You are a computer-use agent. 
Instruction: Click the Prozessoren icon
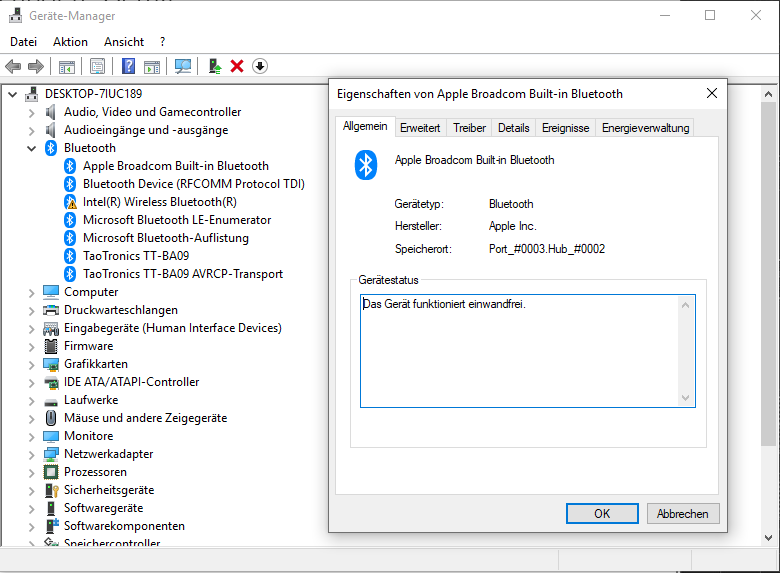(51, 472)
